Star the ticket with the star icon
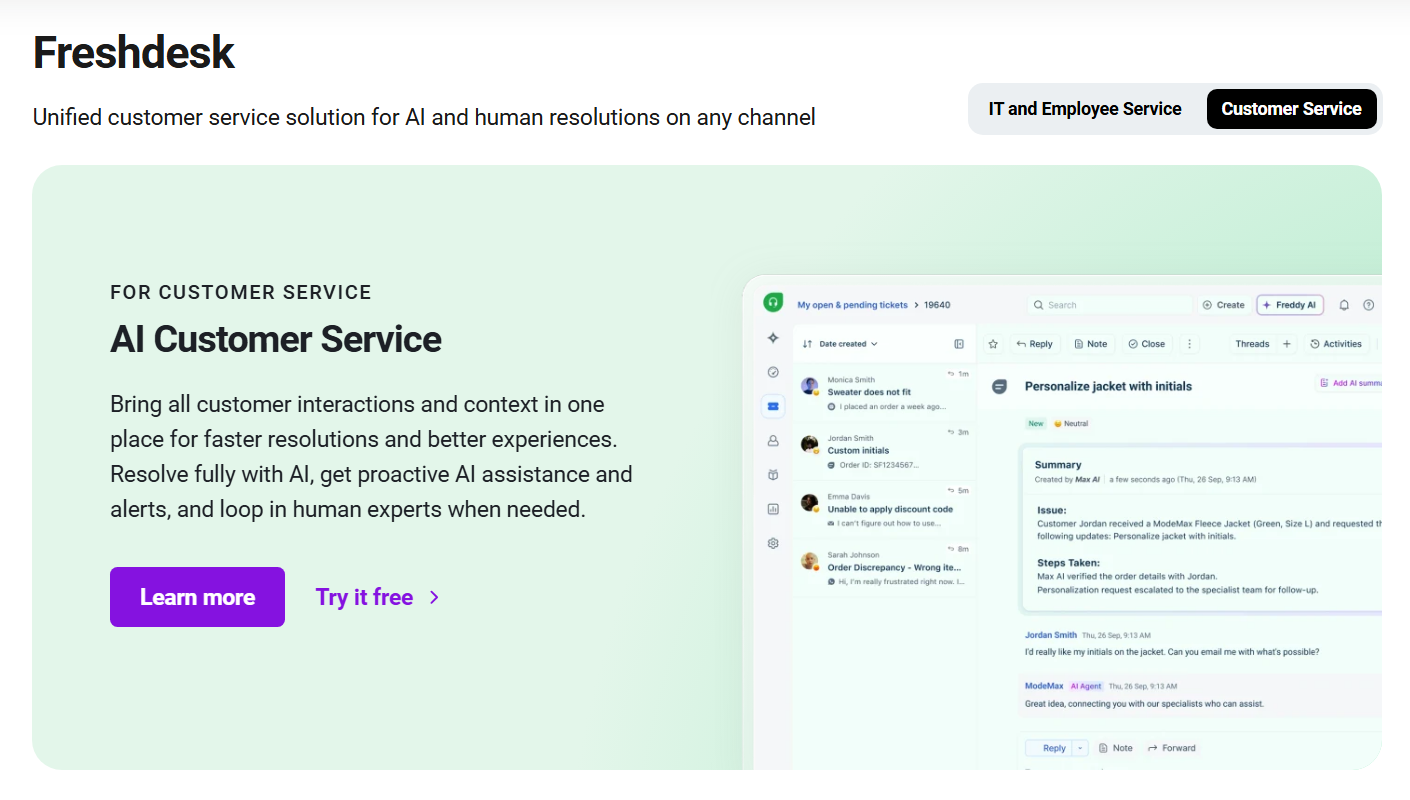The width and height of the screenshot is (1410, 800). tap(993, 344)
